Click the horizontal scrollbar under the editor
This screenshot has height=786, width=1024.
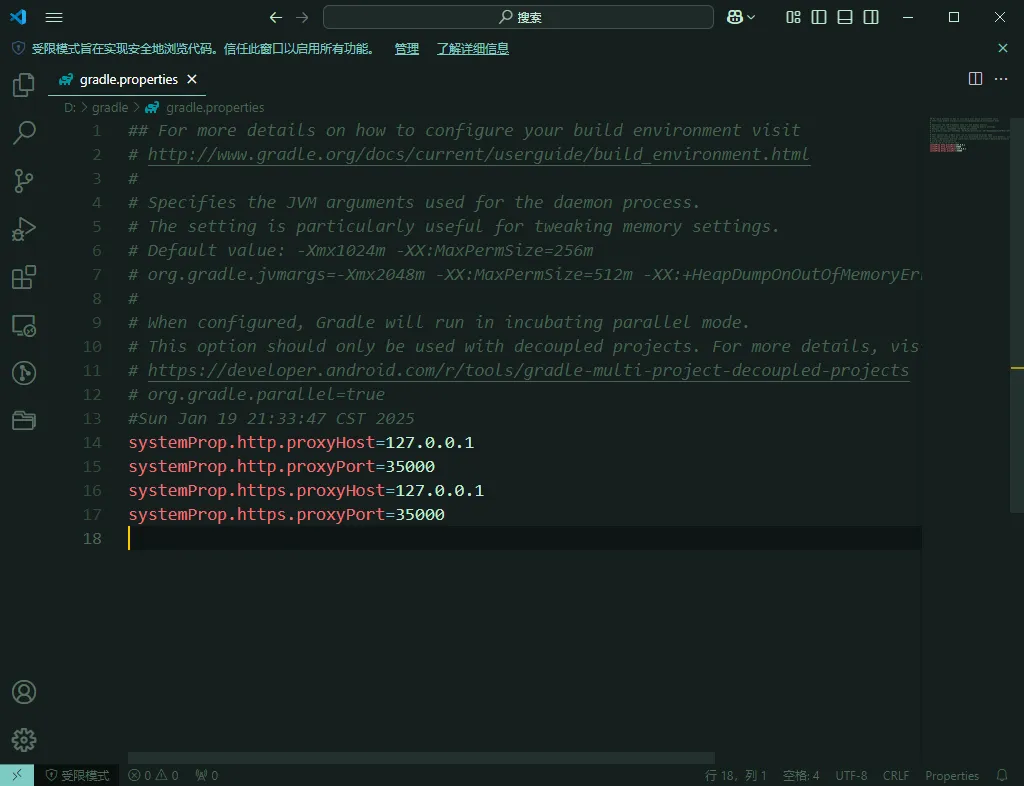tap(420, 758)
